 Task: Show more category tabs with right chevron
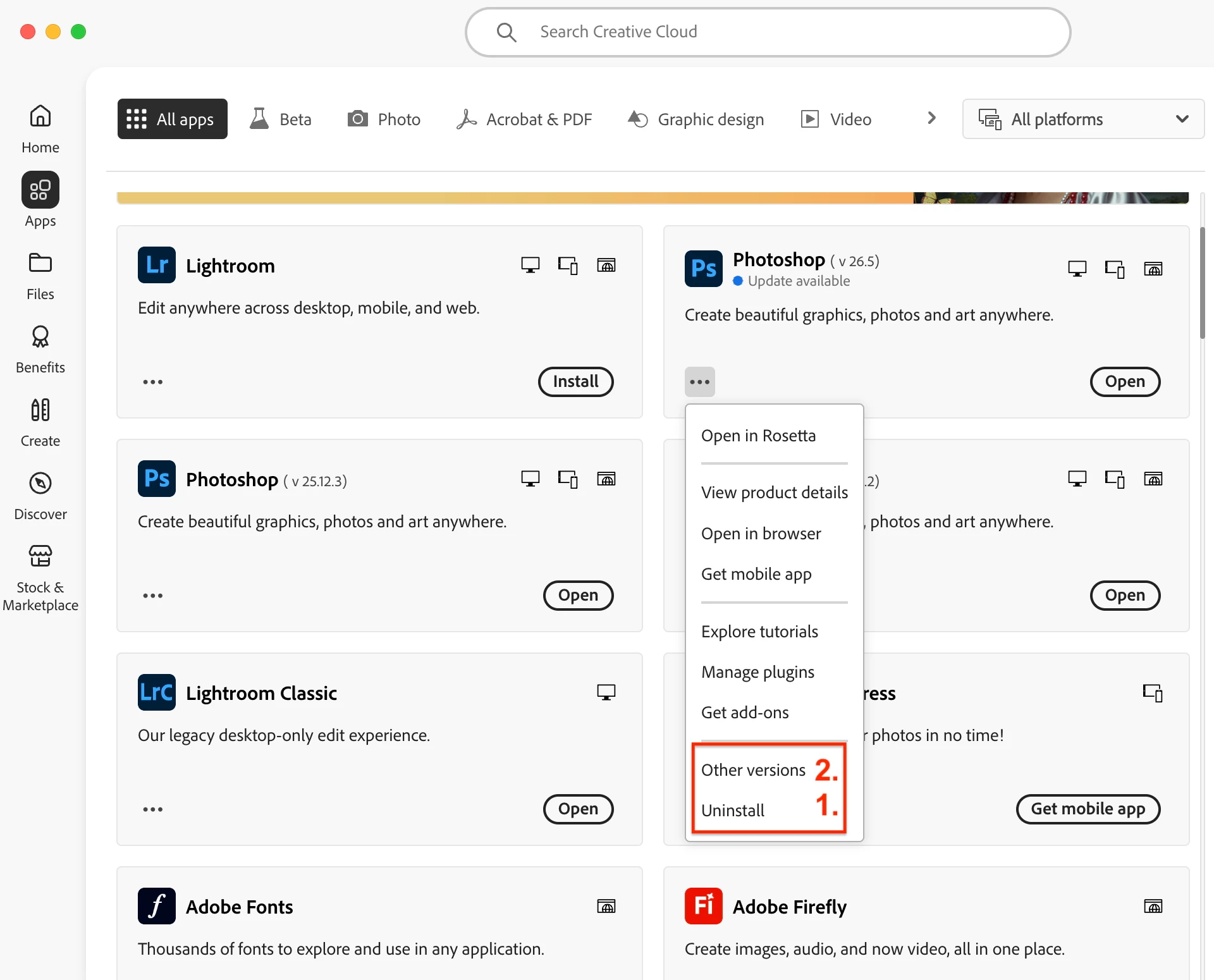[x=931, y=118]
